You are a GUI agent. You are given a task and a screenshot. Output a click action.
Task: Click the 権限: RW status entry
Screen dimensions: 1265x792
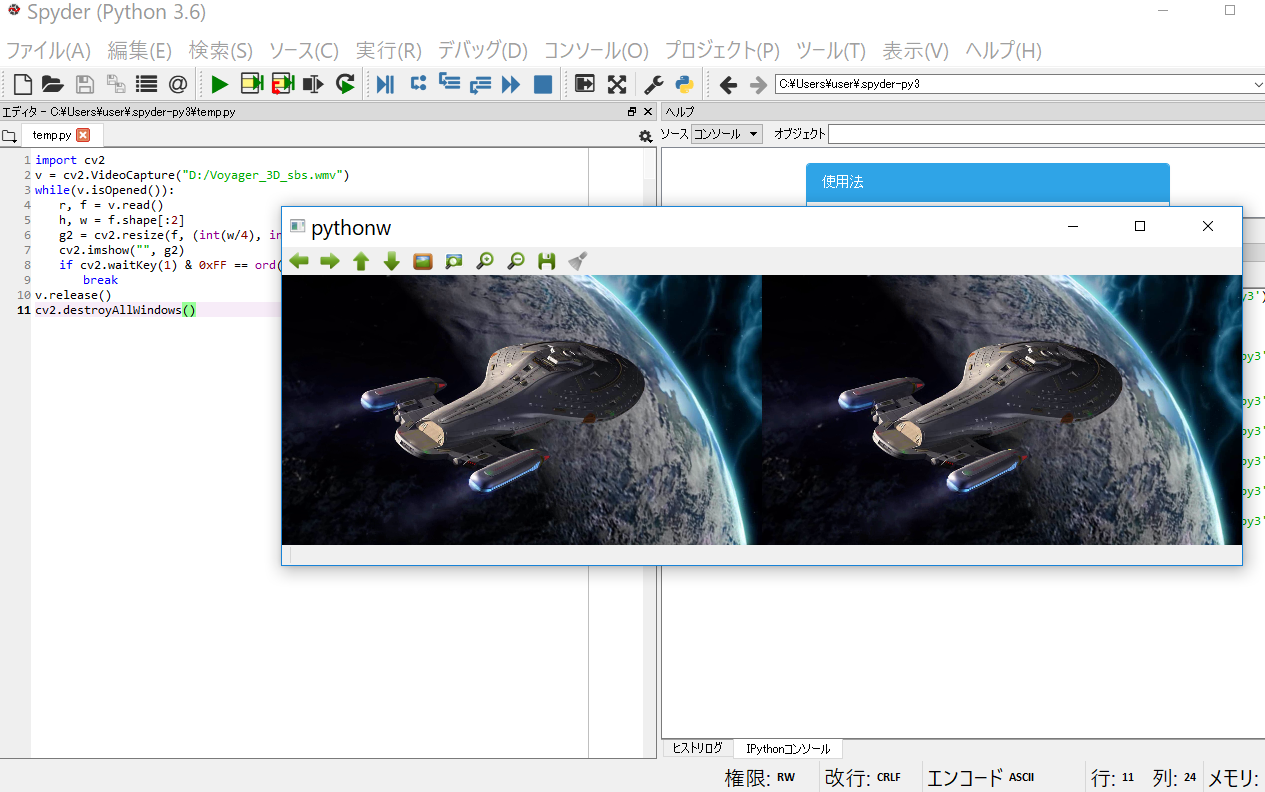[x=760, y=777]
